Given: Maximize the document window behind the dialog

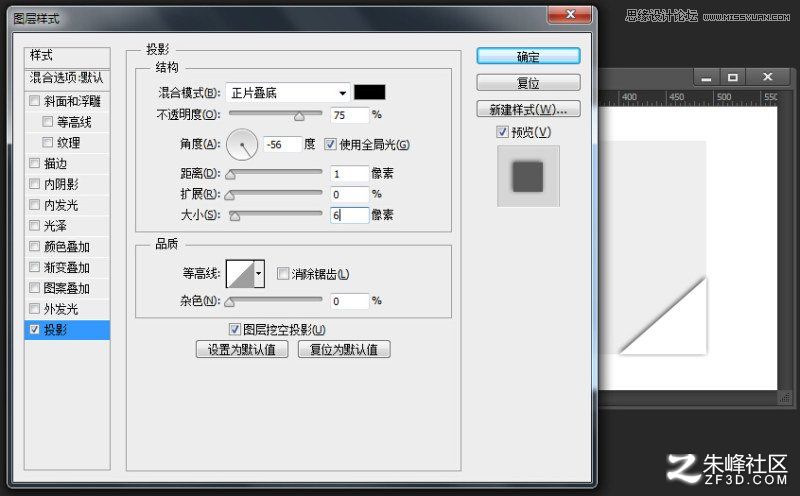Looking at the screenshot, I should (733, 78).
